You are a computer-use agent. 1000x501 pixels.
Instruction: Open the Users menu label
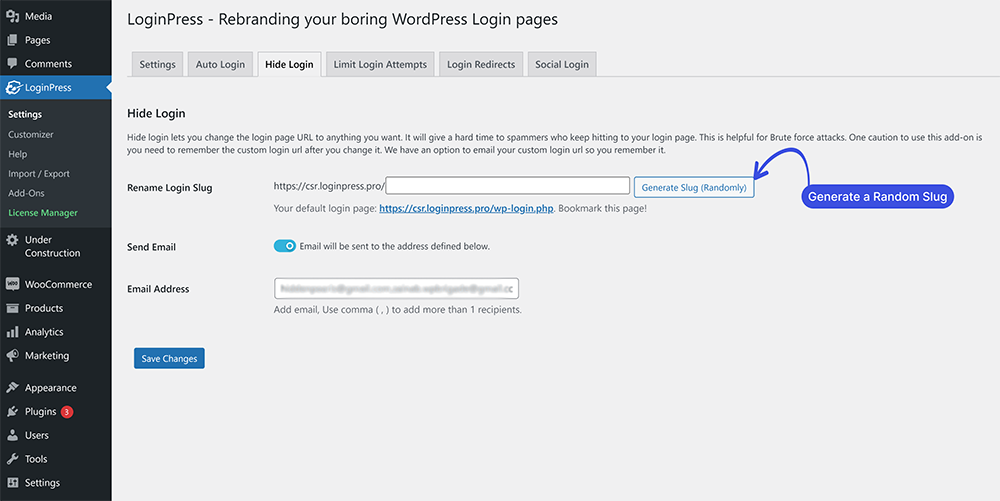pyautogui.click(x=37, y=435)
